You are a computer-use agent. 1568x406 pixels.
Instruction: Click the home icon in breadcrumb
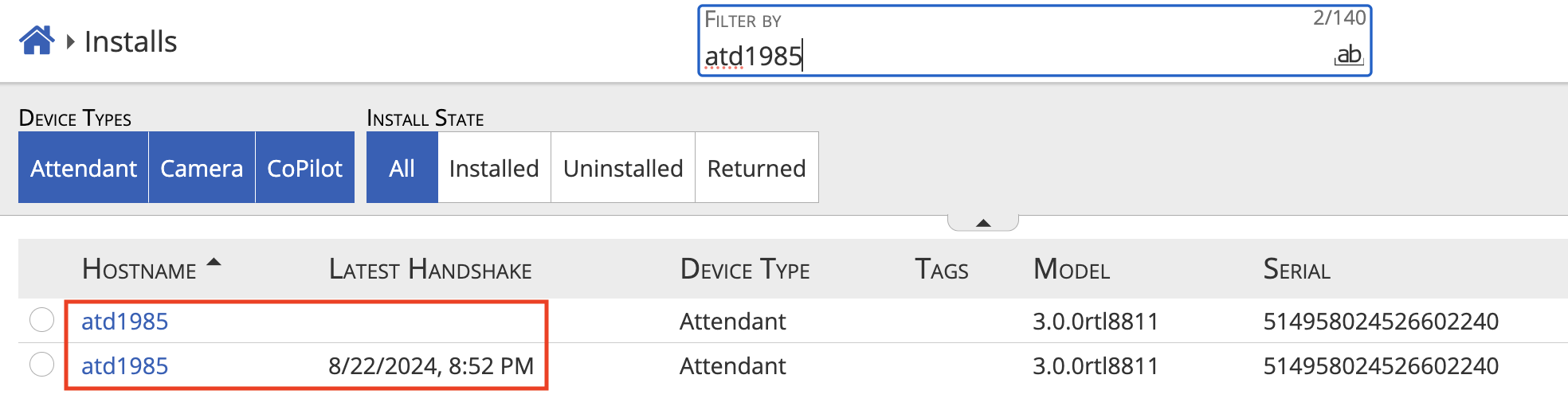(37, 41)
